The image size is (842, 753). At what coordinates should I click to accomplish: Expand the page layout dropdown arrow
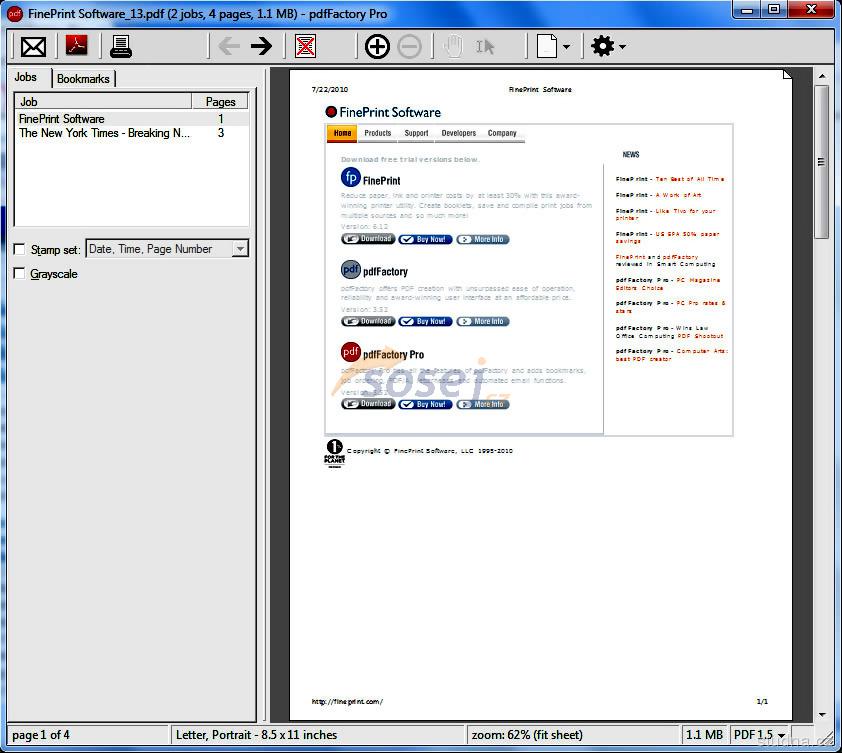pyautogui.click(x=566, y=47)
